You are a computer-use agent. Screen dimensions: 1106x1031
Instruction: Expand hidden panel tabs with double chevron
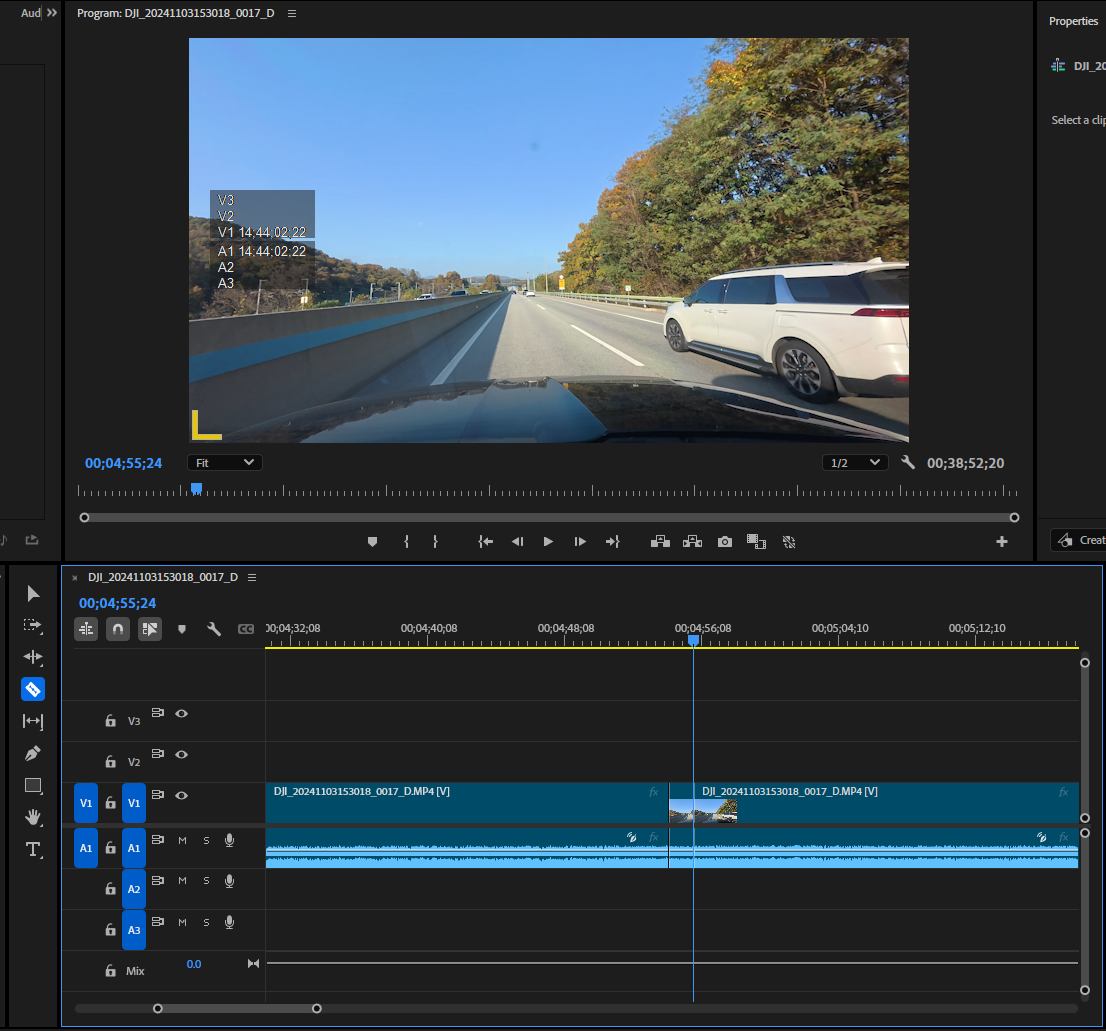point(52,13)
